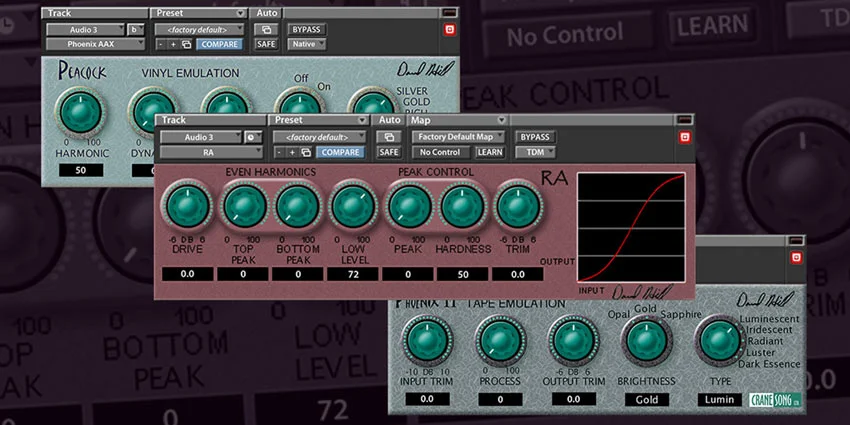Open Phoenix AAX plugin selector dropdown
The height and width of the screenshot is (425, 850).
[x=95, y=44]
